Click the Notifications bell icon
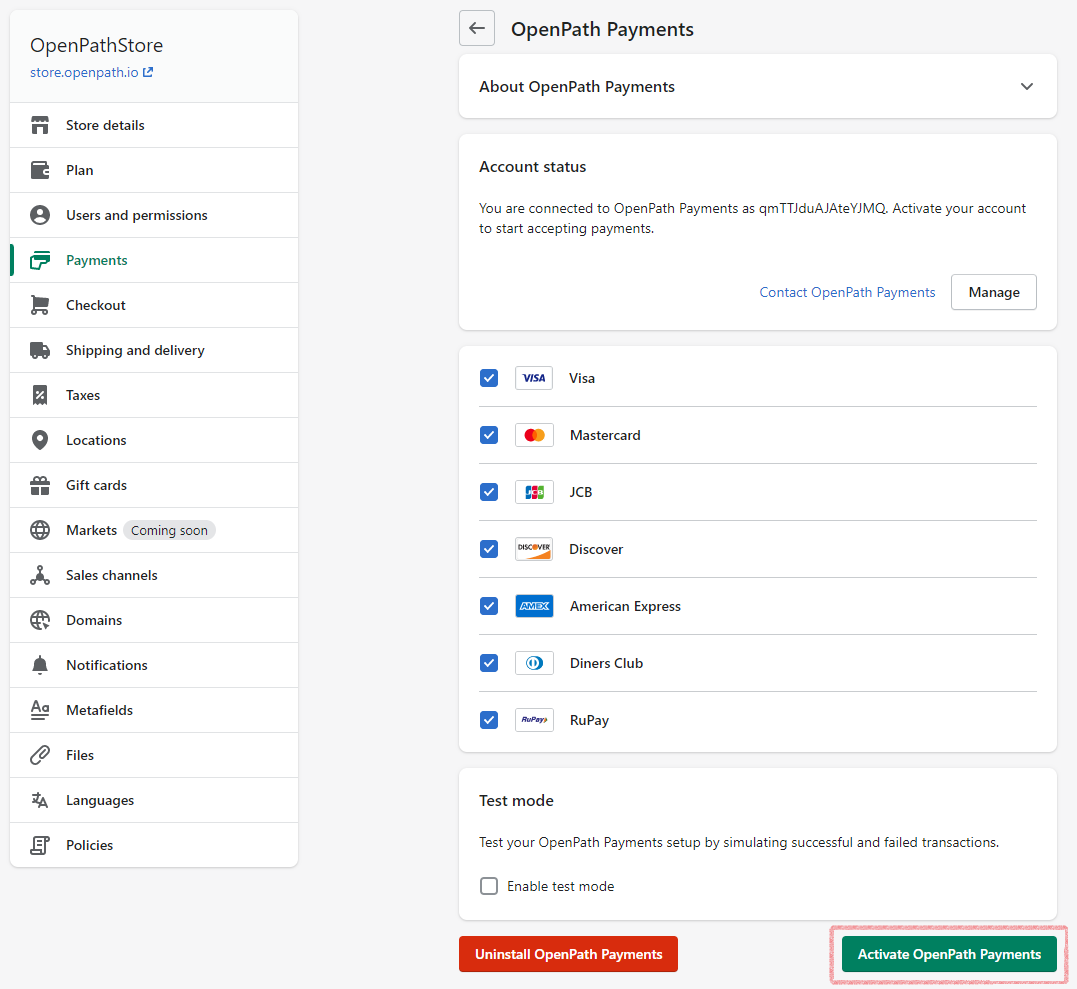The height and width of the screenshot is (989, 1077). click(x=40, y=665)
